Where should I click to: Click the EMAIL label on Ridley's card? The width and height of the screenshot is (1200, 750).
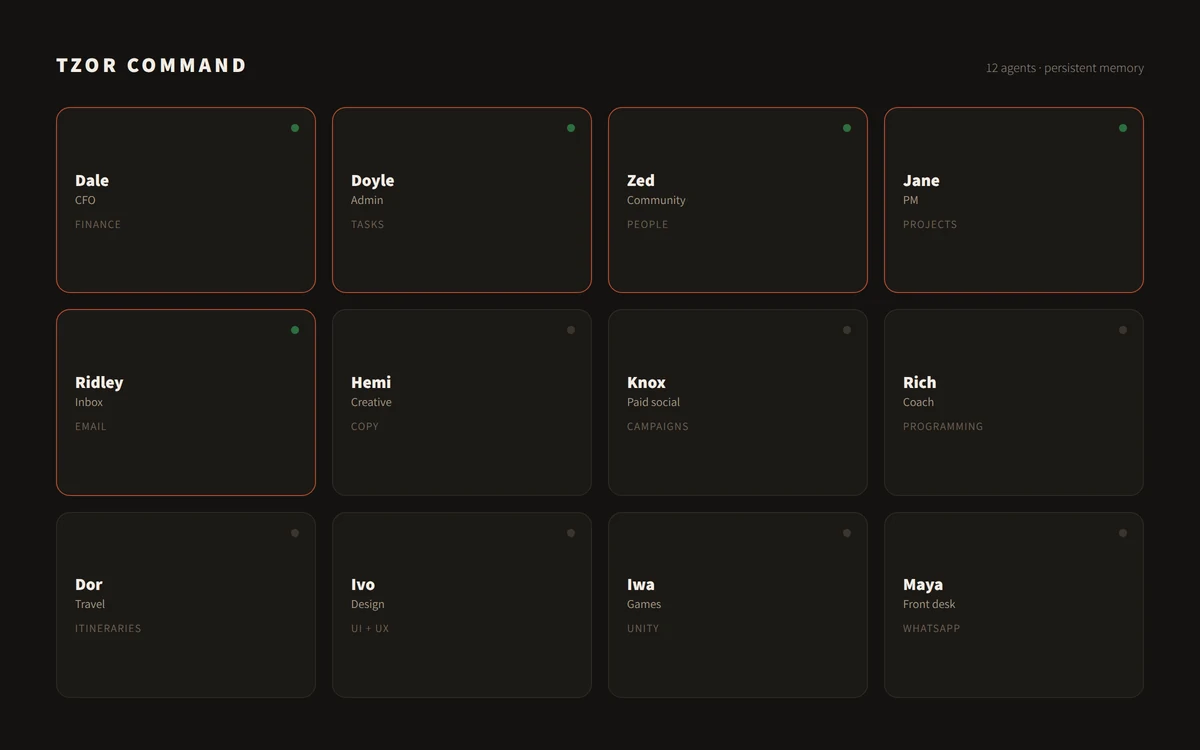[x=90, y=427]
